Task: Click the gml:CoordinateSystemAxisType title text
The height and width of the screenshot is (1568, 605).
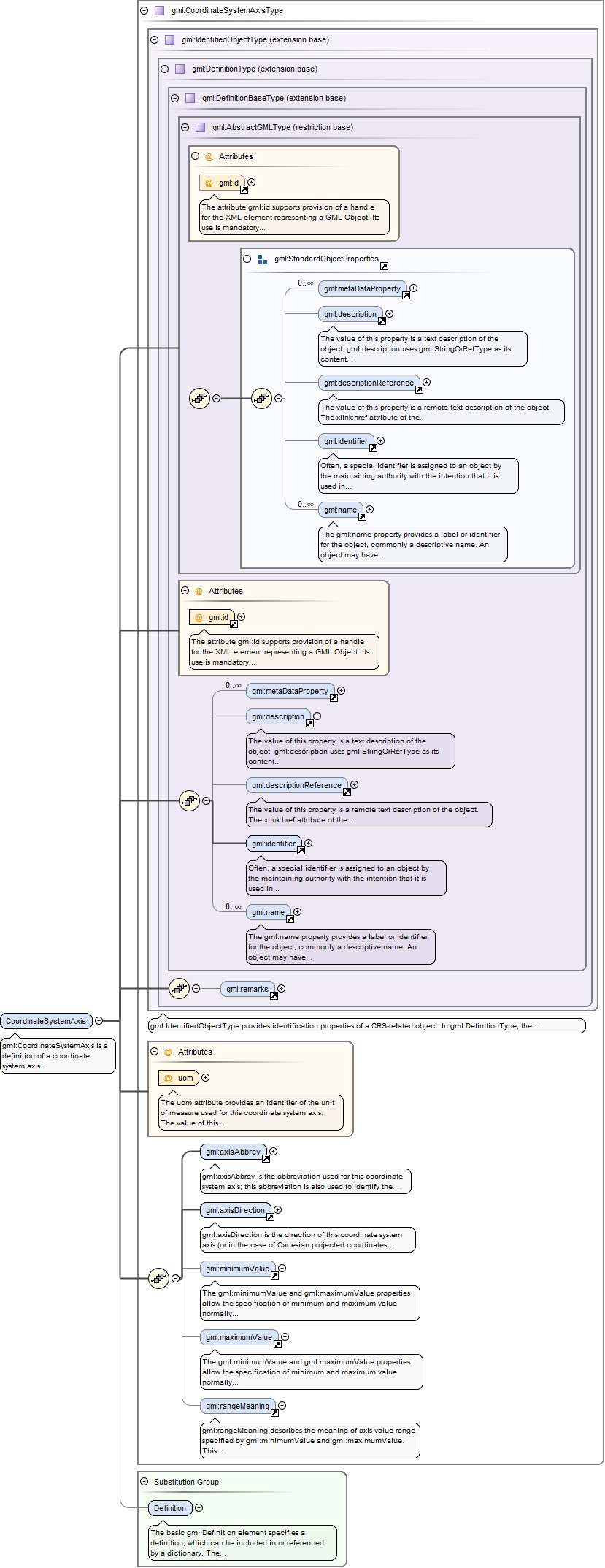Action: coord(228,11)
